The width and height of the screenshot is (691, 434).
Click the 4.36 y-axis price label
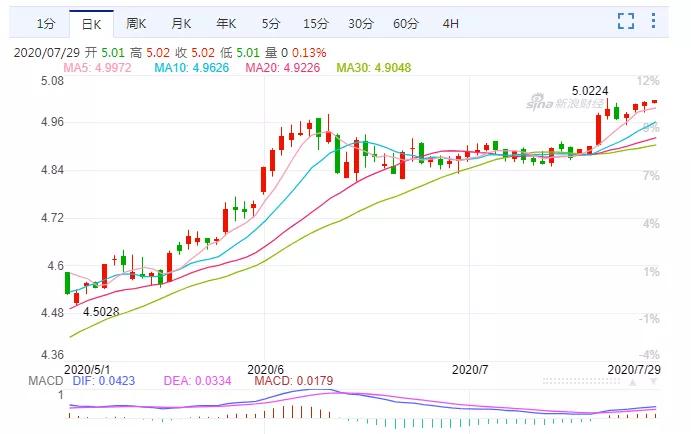[x=52, y=354]
